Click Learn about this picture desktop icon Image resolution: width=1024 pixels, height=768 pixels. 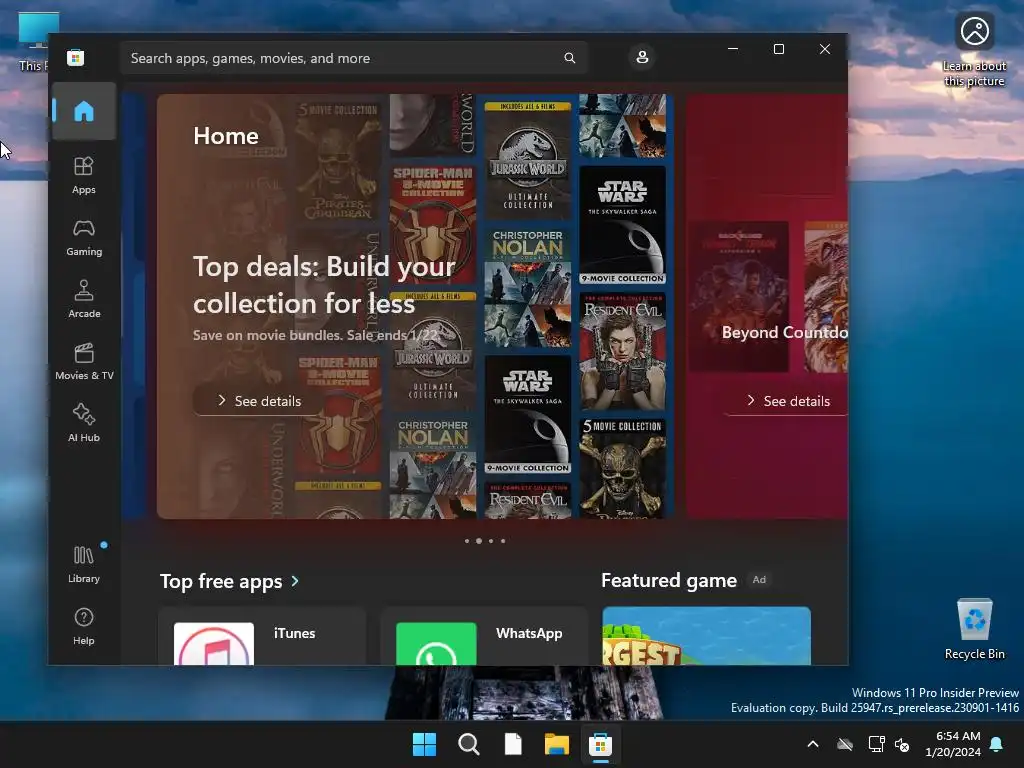coord(974,49)
